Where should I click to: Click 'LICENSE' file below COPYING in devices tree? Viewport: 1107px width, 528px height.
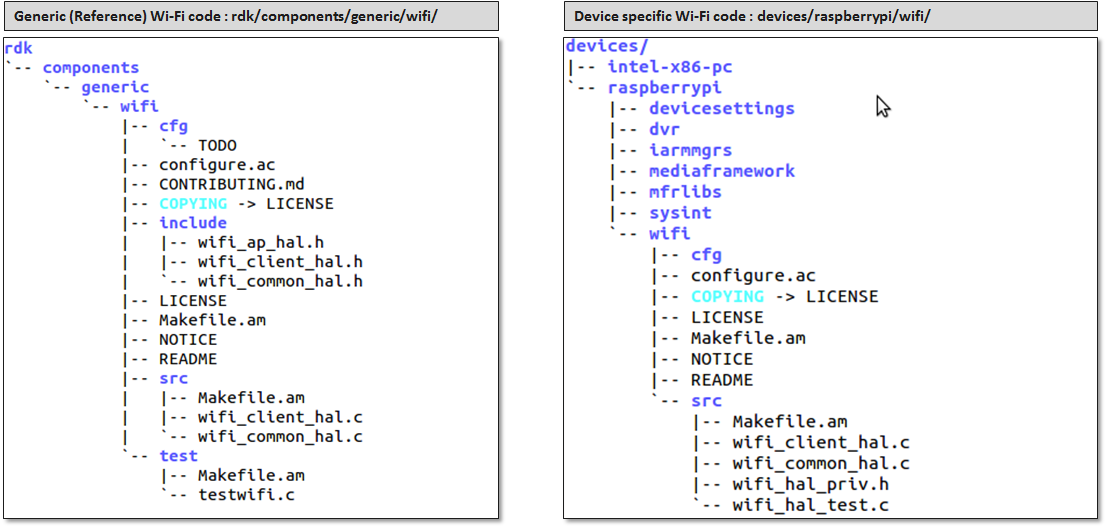[727, 317]
